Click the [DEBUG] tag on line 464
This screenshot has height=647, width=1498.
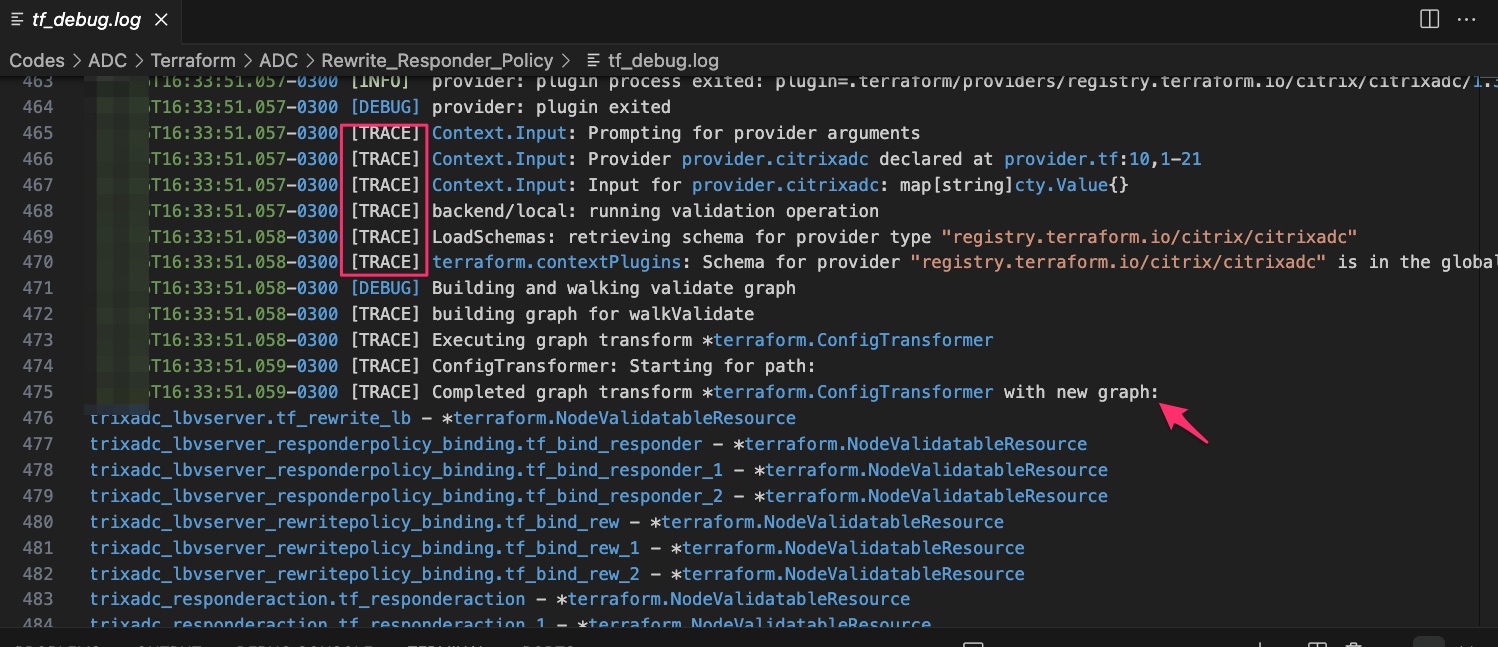pyautogui.click(x=385, y=107)
